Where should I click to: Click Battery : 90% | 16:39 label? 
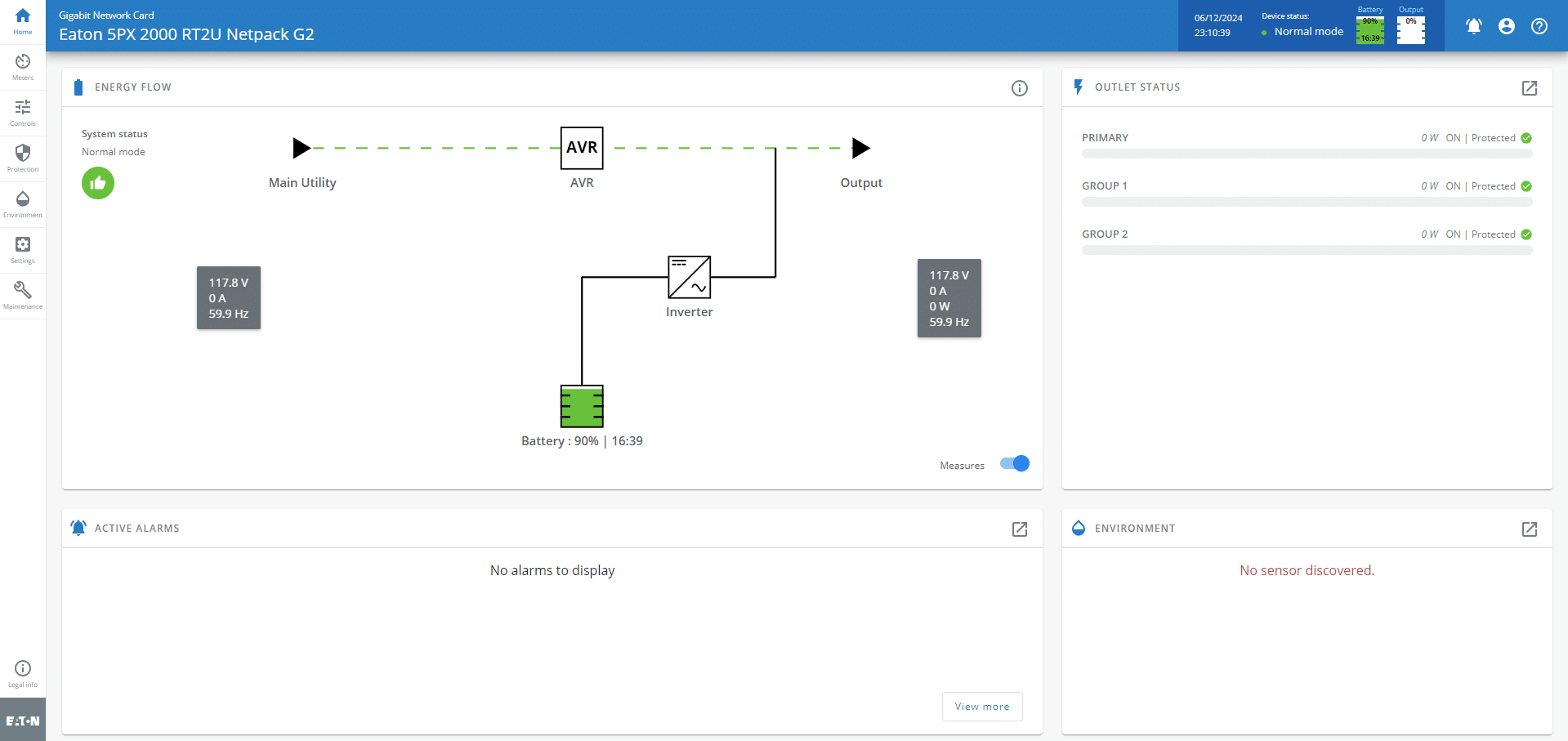[582, 441]
